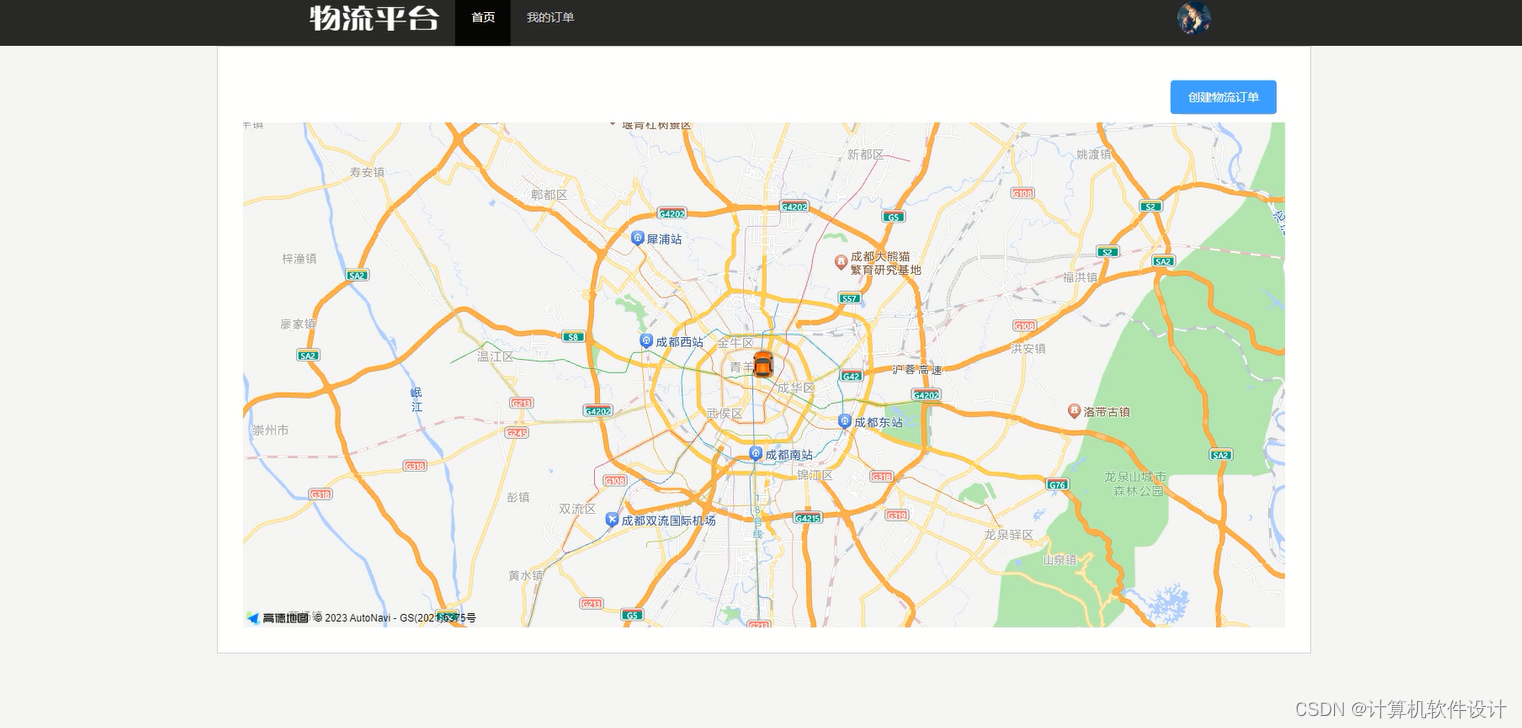Click the G4215 highway shield
This screenshot has width=1522, height=728.
[x=807, y=518]
